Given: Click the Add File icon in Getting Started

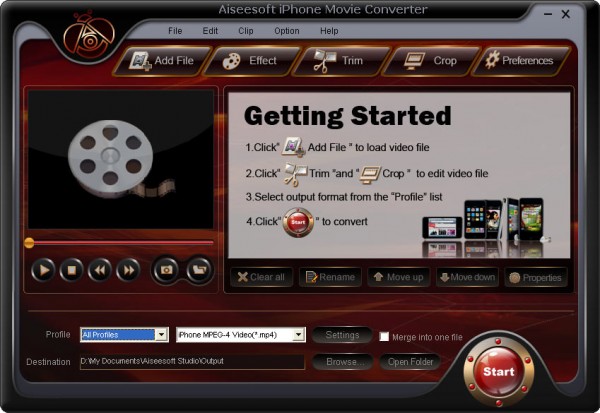Looking at the screenshot, I should (293, 147).
